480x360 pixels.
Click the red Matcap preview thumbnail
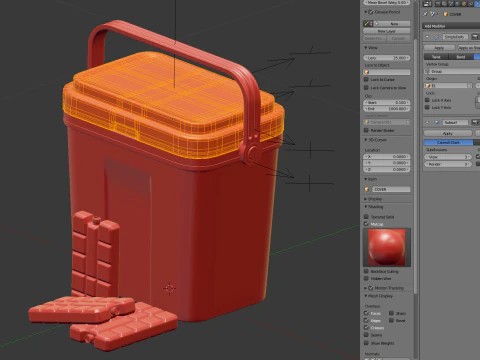click(387, 247)
